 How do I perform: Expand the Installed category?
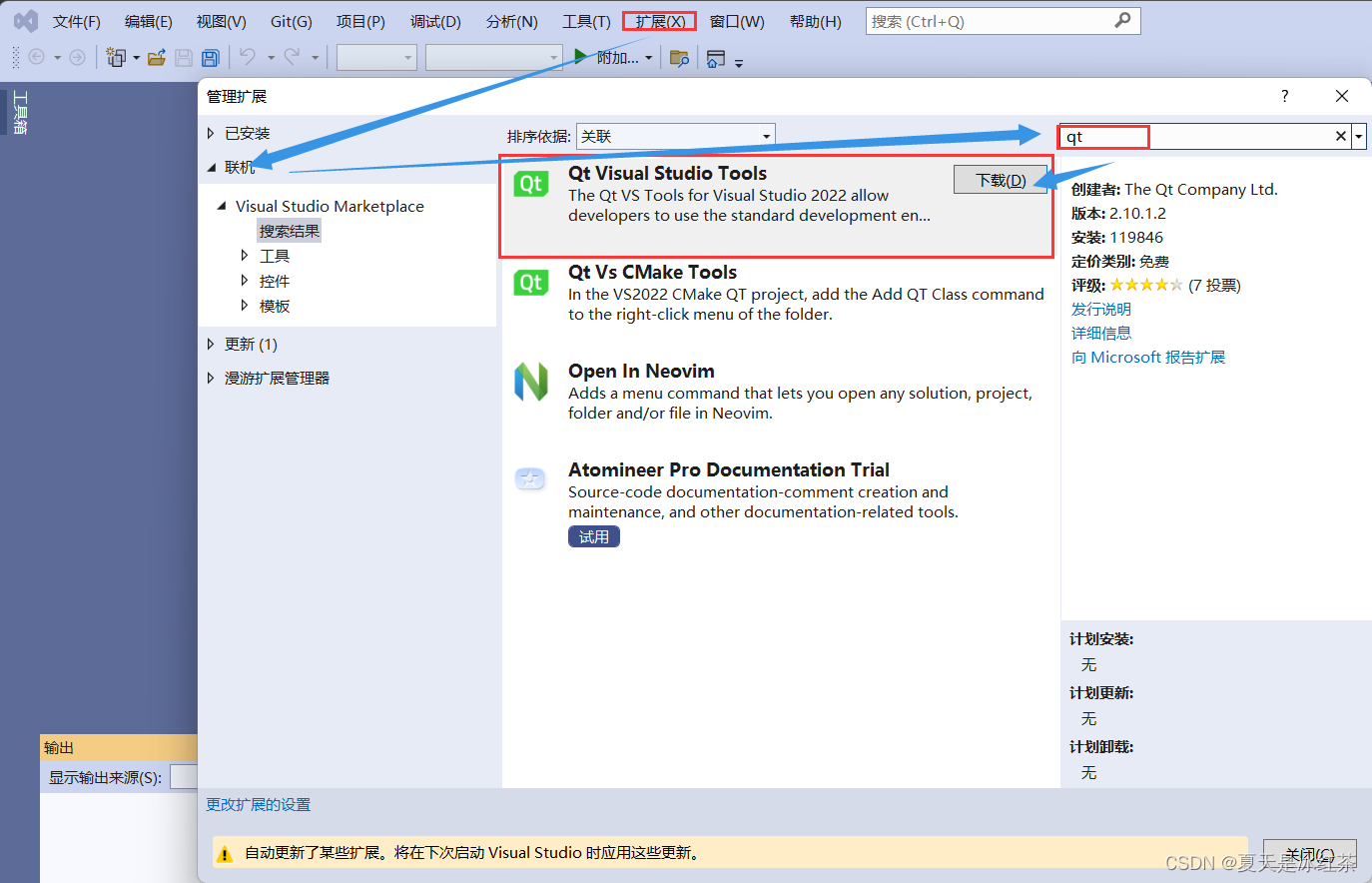click(211, 133)
